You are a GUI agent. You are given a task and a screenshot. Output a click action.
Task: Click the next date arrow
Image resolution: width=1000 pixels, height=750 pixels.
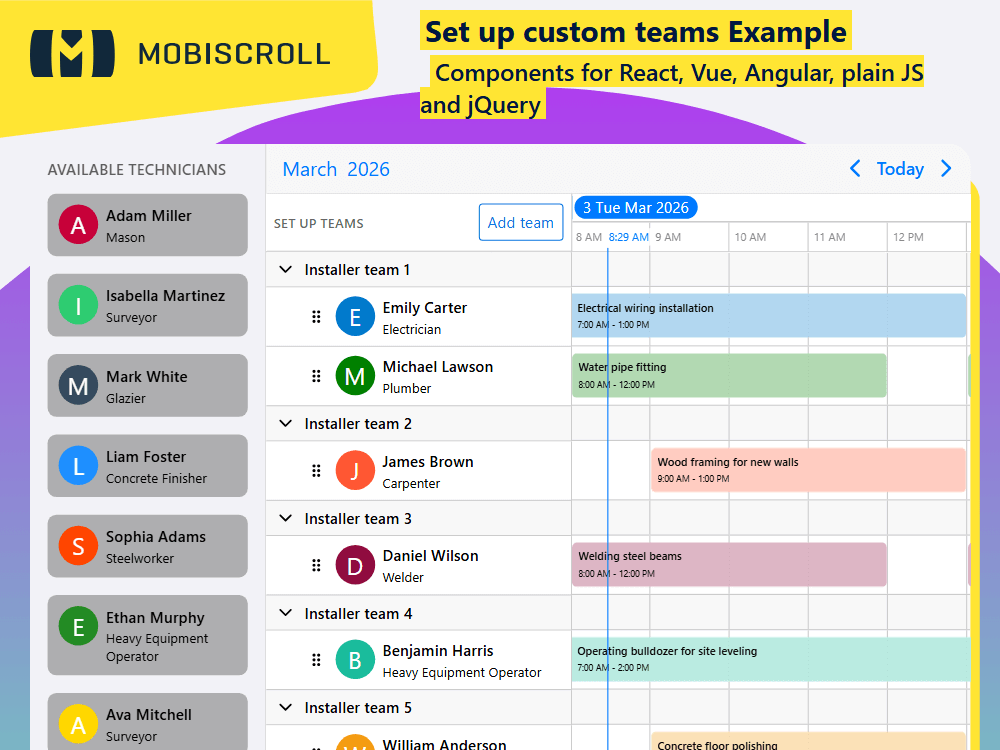[946, 169]
